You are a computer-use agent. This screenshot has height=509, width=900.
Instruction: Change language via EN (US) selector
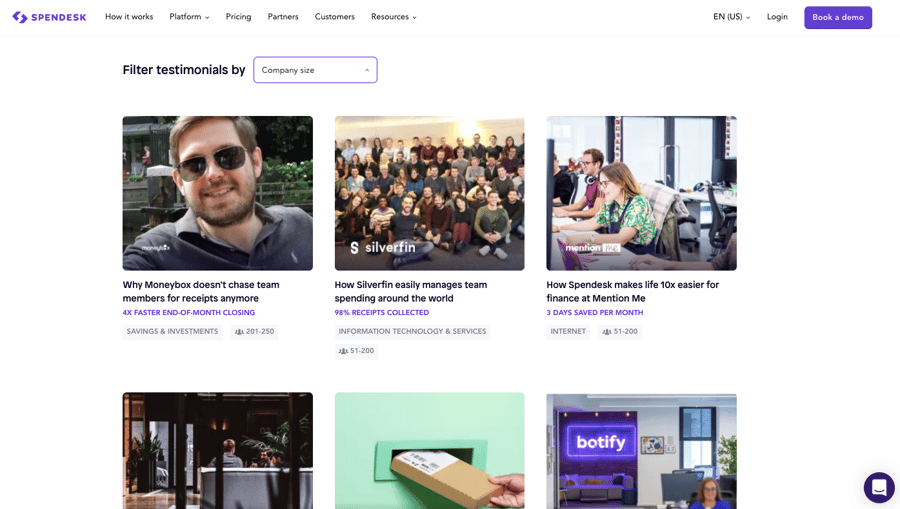(731, 17)
